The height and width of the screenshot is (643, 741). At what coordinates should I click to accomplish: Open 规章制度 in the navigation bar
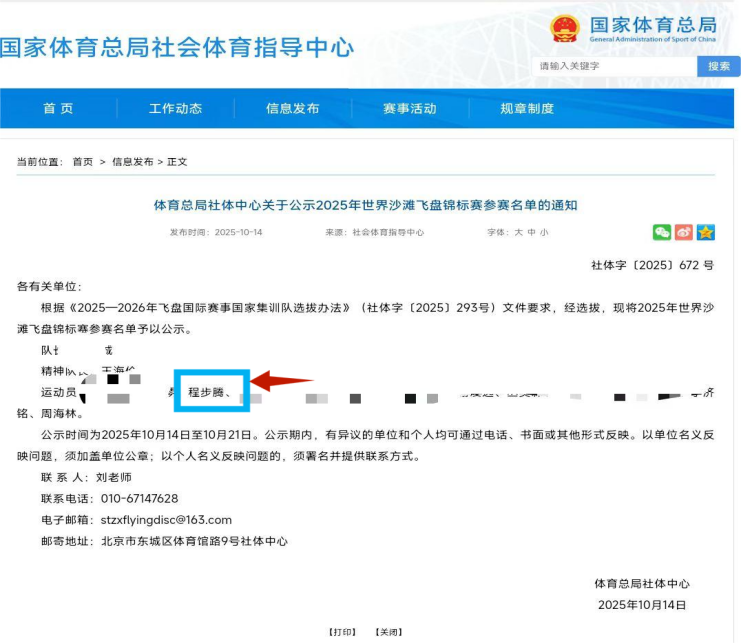tap(527, 108)
